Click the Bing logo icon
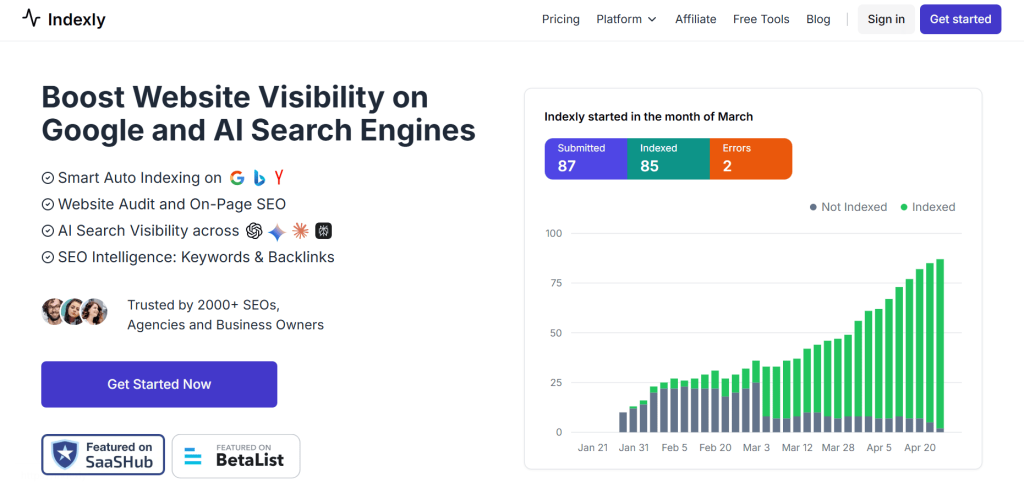Screen dimensions: 1024x483 [258, 178]
